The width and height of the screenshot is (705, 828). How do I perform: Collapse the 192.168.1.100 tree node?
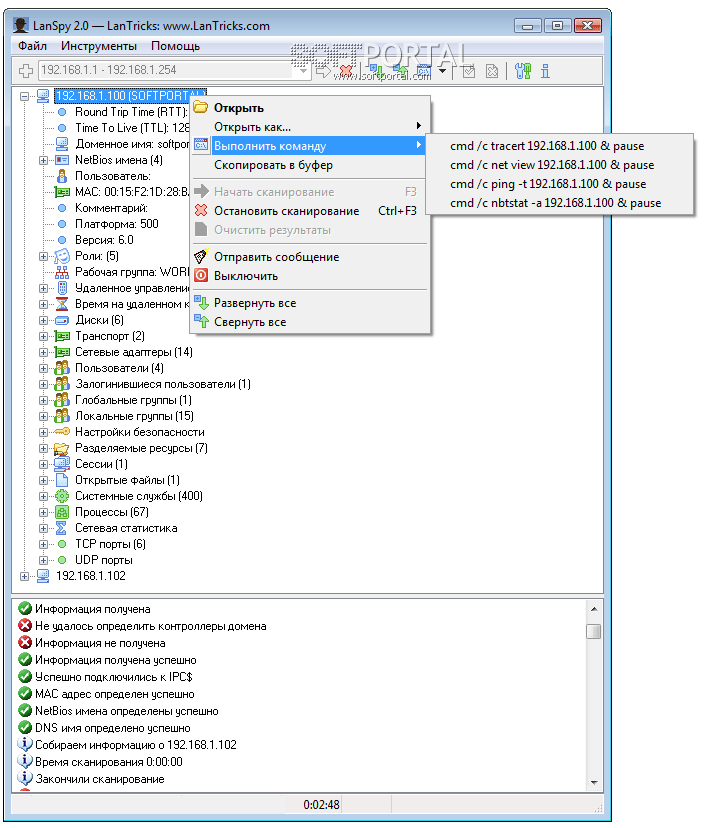coord(24,96)
